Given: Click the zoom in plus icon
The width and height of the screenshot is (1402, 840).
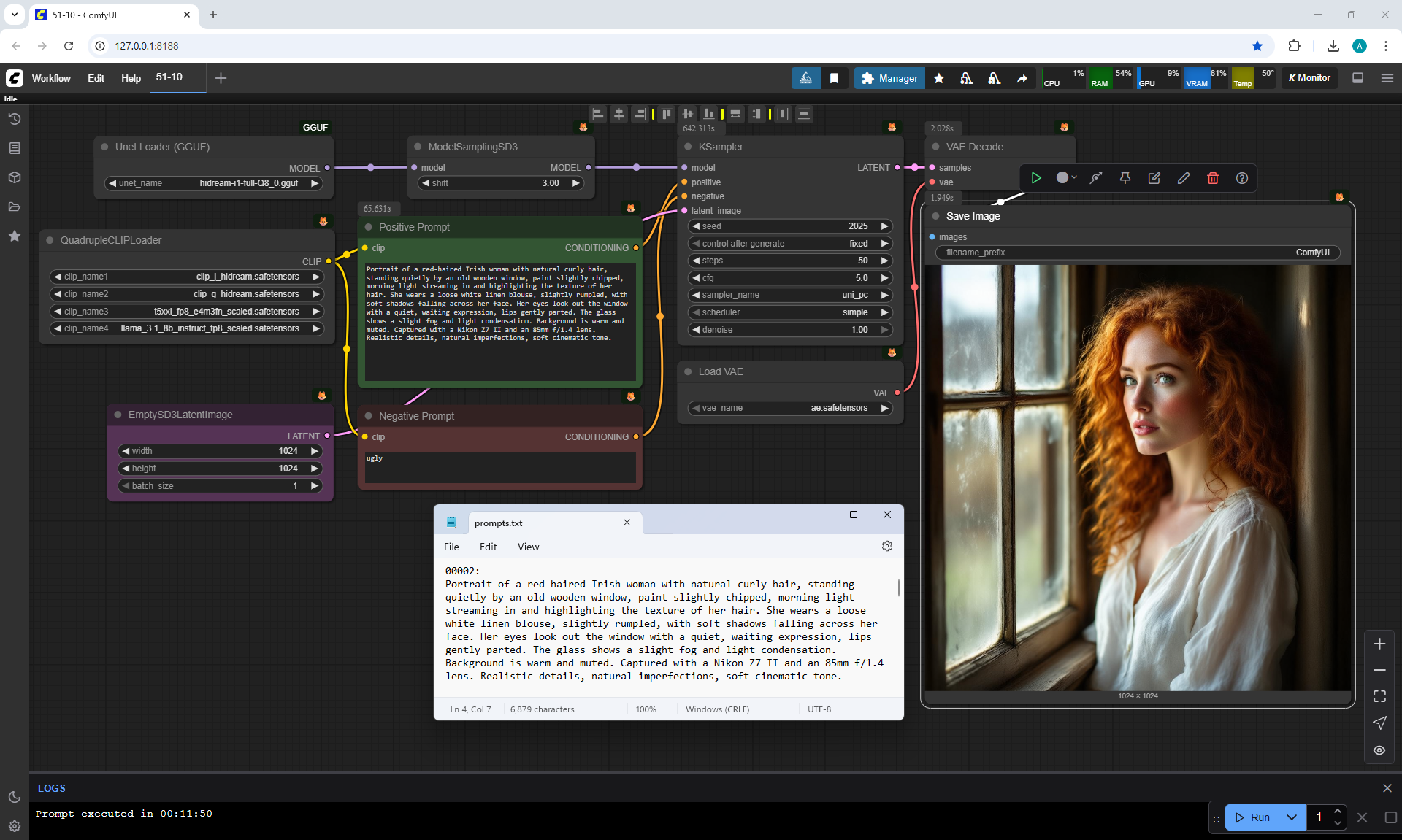Looking at the screenshot, I should 1379,644.
